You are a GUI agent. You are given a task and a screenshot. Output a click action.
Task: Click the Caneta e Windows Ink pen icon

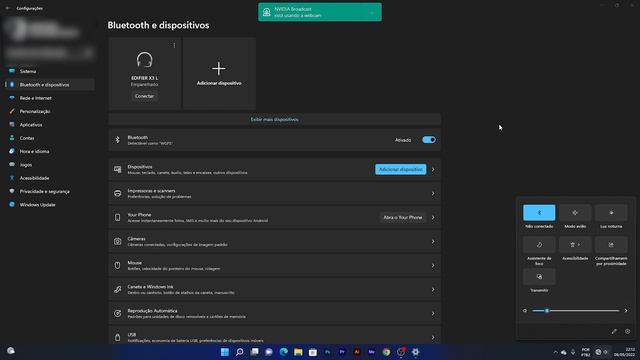click(118, 290)
